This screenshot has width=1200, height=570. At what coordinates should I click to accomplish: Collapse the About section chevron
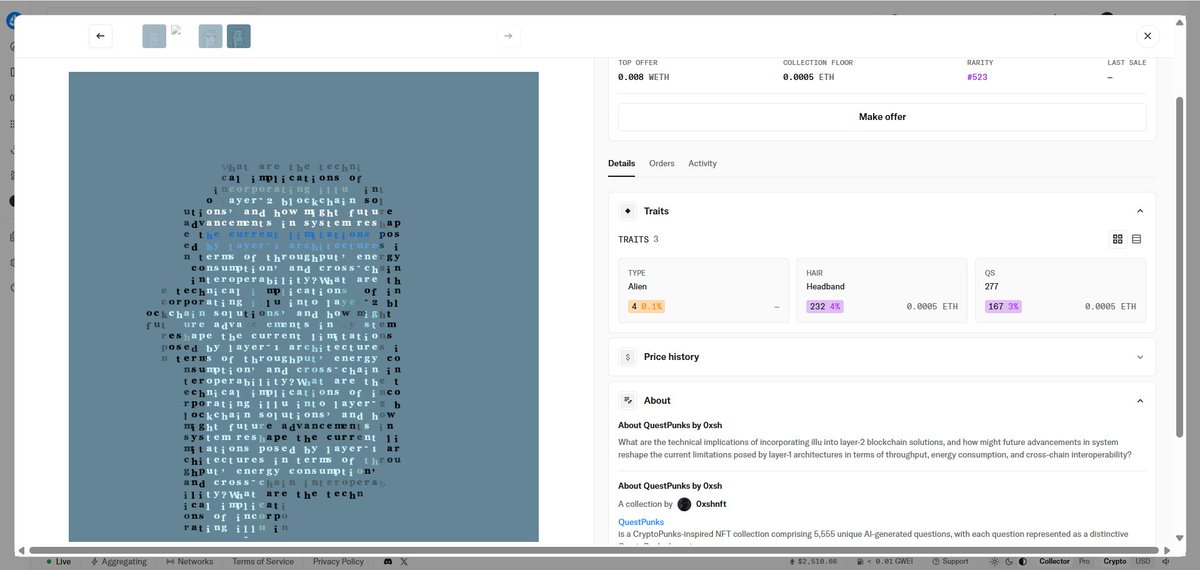(x=1140, y=400)
